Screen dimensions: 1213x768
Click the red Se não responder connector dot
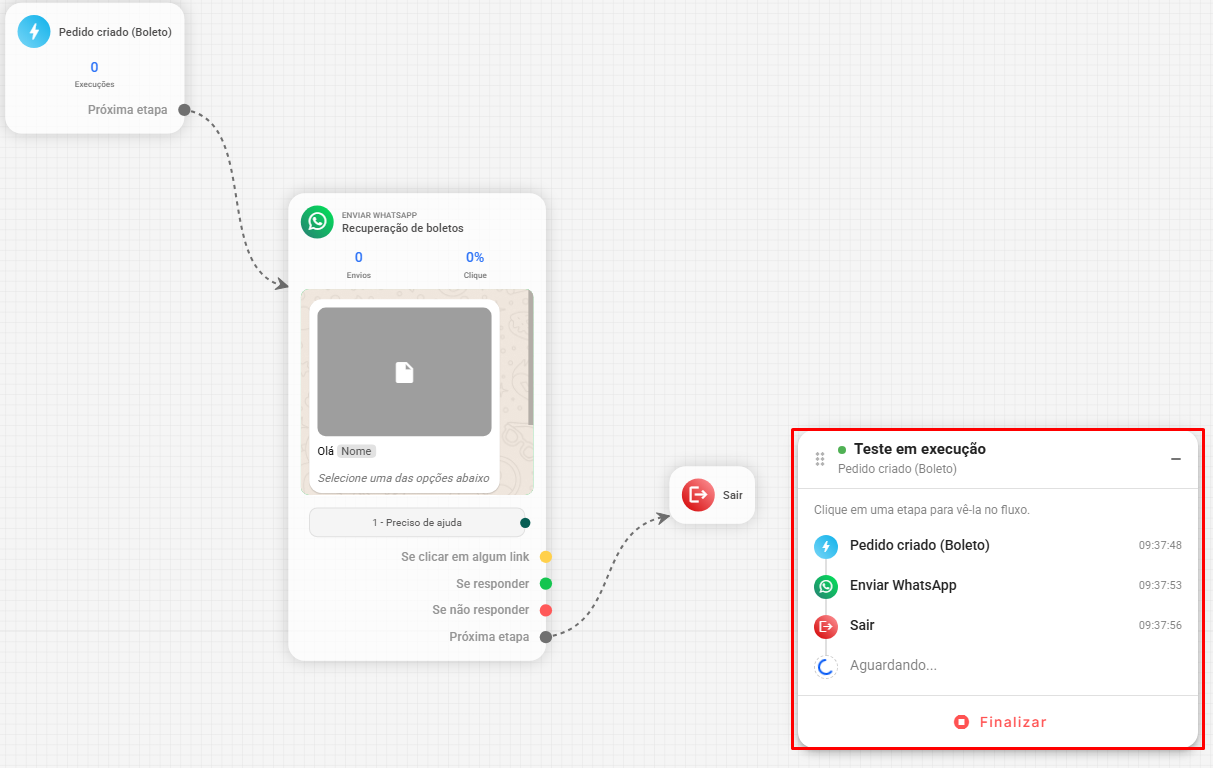[546, 610]
